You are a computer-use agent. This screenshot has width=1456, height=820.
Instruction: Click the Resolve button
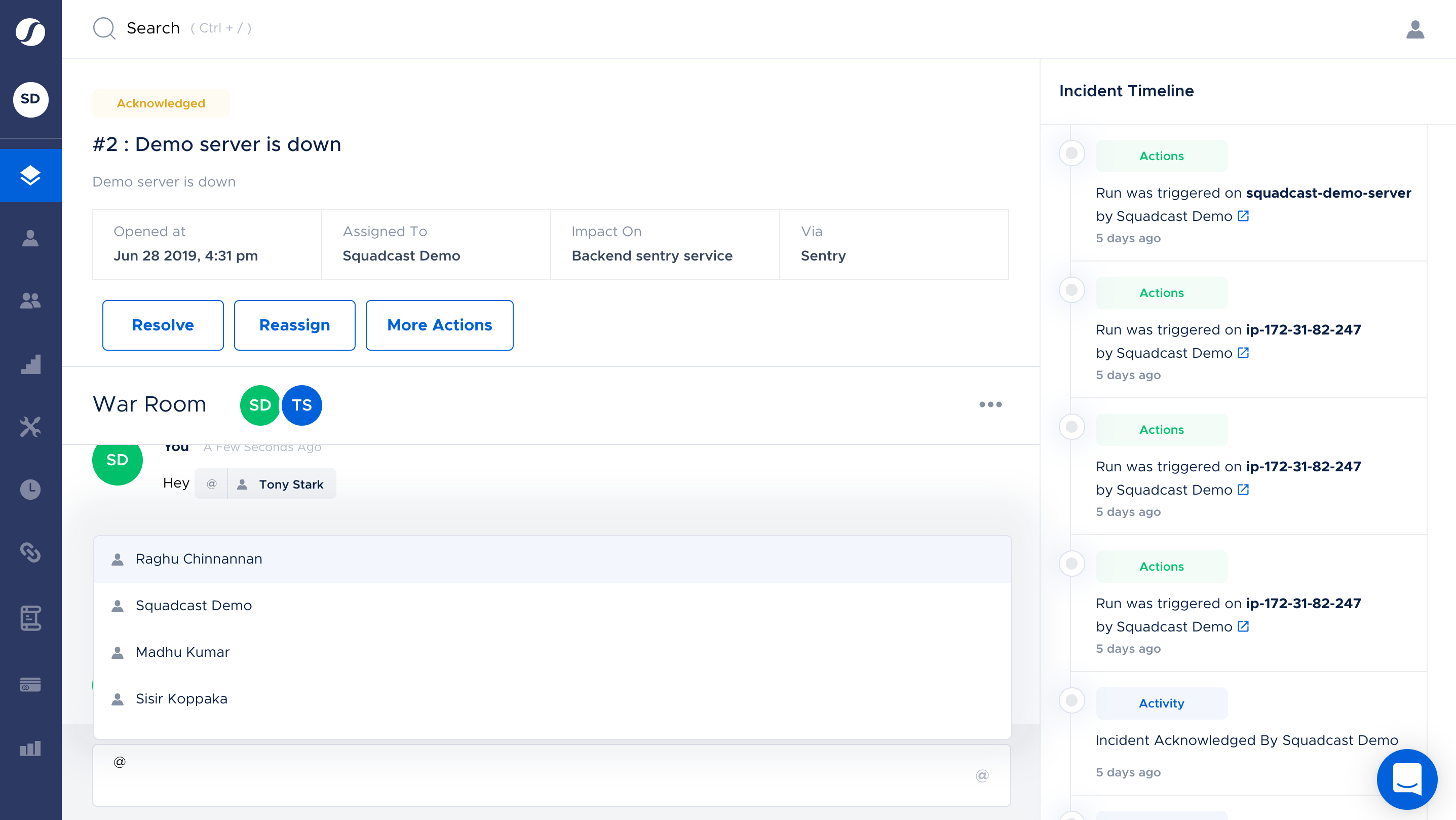point(163,325)
